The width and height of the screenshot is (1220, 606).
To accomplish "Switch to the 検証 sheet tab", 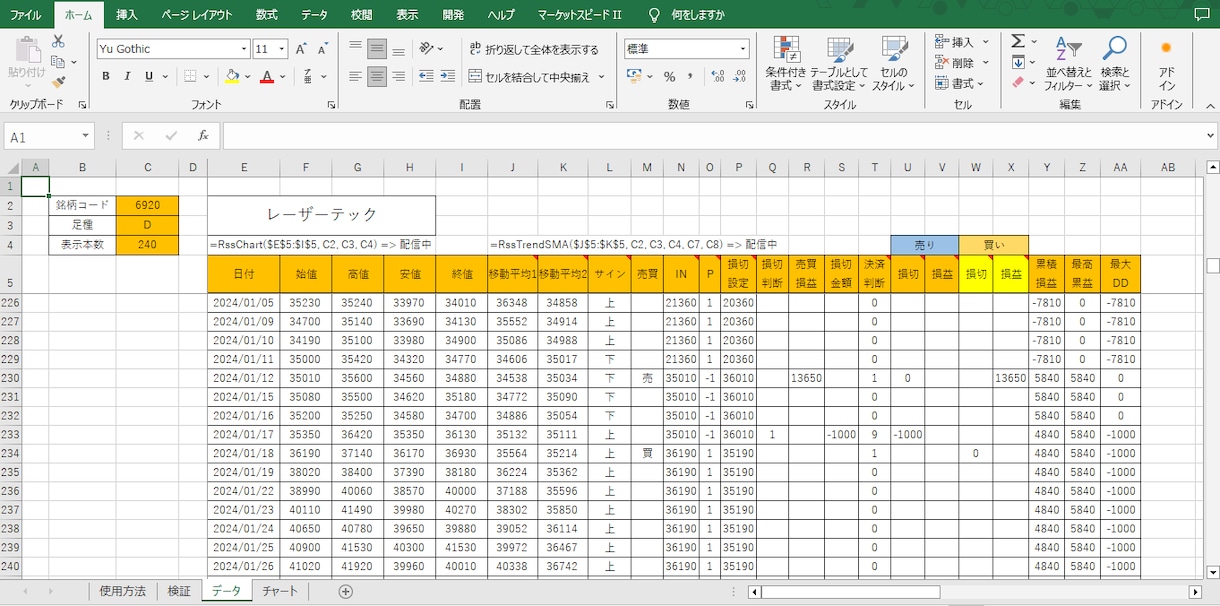I will (179, 591).
